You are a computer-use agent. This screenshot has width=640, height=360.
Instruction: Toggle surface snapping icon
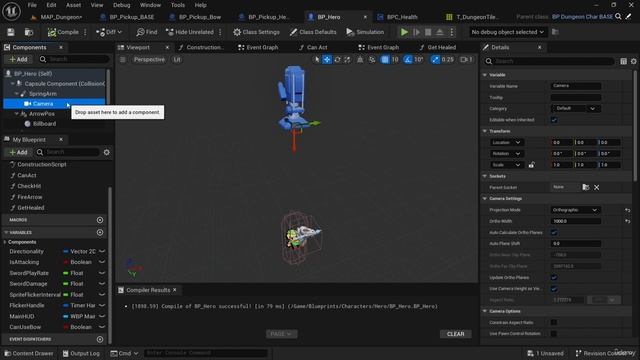point(372,60)
